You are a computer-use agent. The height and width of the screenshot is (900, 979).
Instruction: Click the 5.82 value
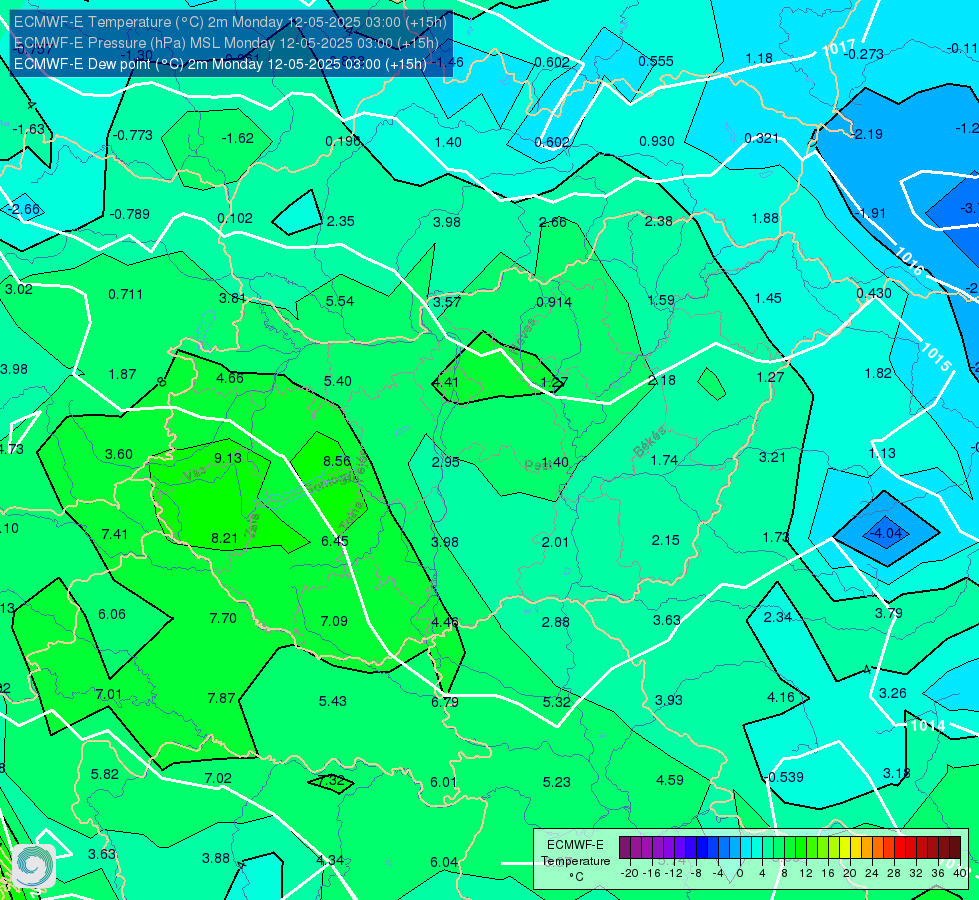click(105, 774)
